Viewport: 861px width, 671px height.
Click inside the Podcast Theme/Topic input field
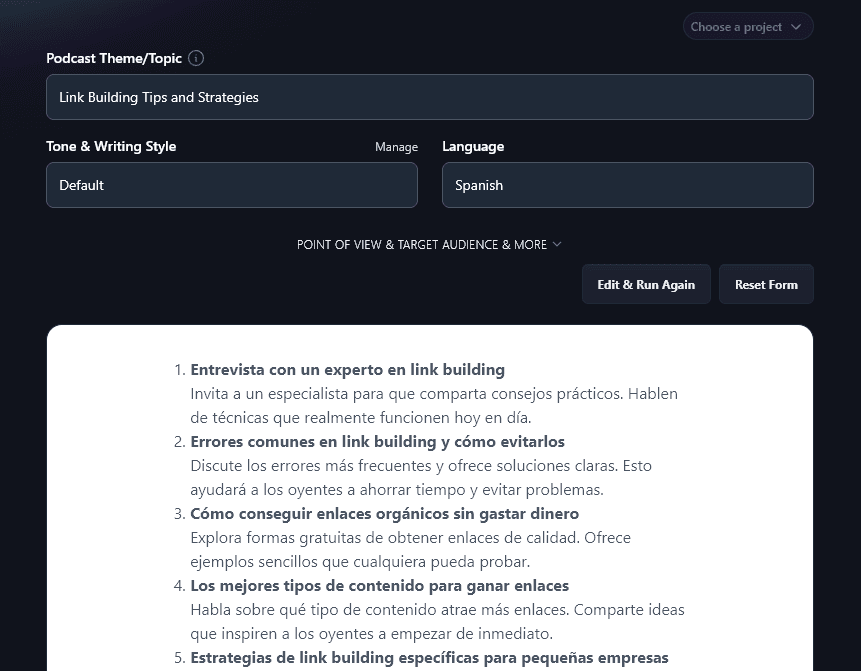(x=430, y=97)
